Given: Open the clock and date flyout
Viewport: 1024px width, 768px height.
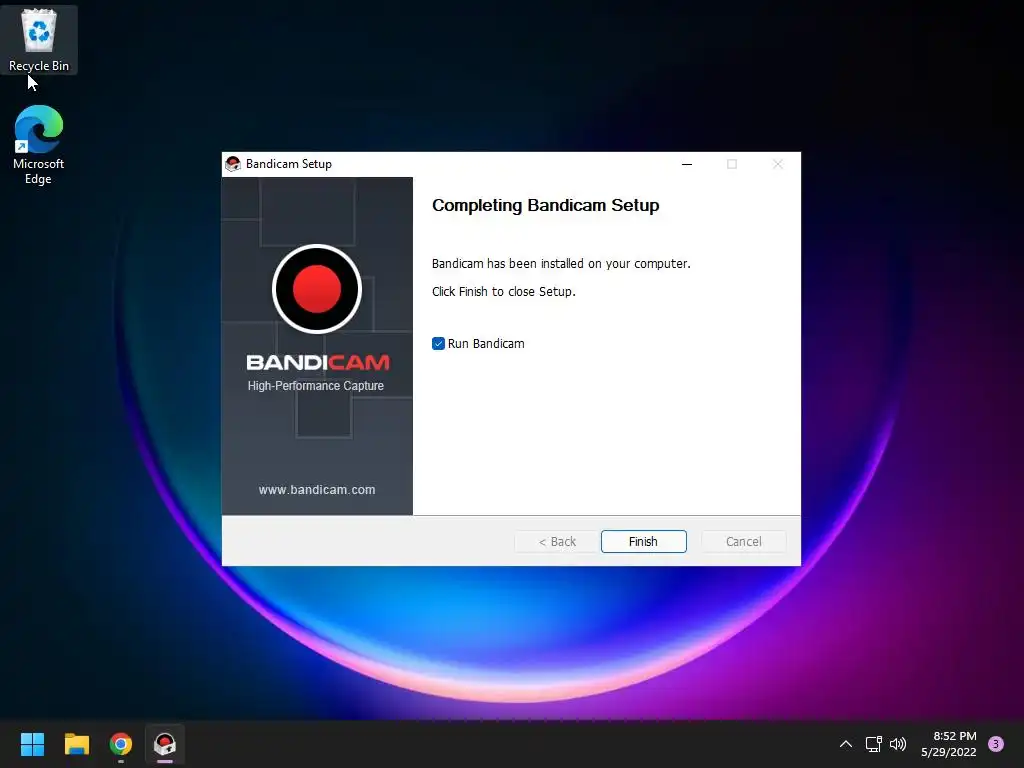Looking at the screenshot, I should coord(949,744).
